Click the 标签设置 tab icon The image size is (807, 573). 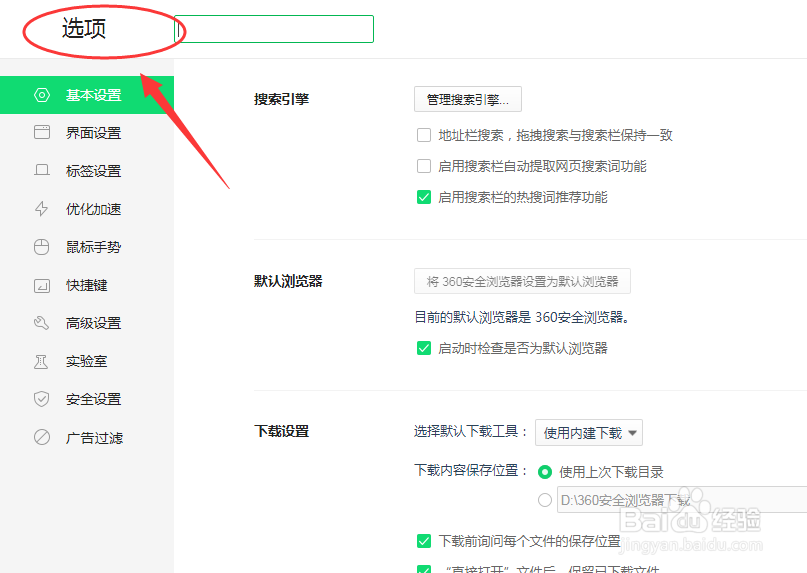tap(42, 170)
